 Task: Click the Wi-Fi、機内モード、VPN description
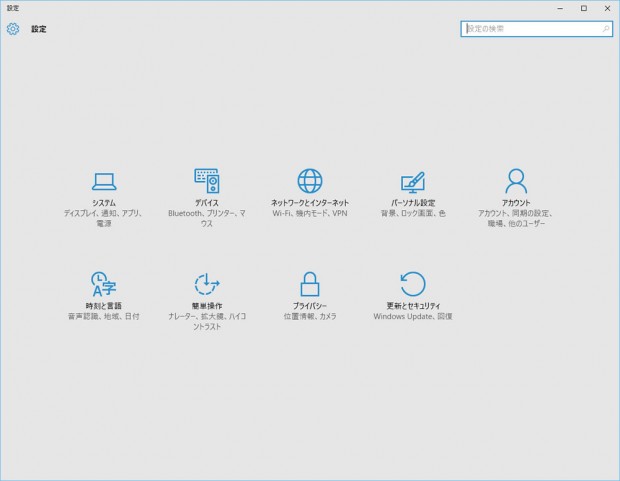tap(310, 213)
